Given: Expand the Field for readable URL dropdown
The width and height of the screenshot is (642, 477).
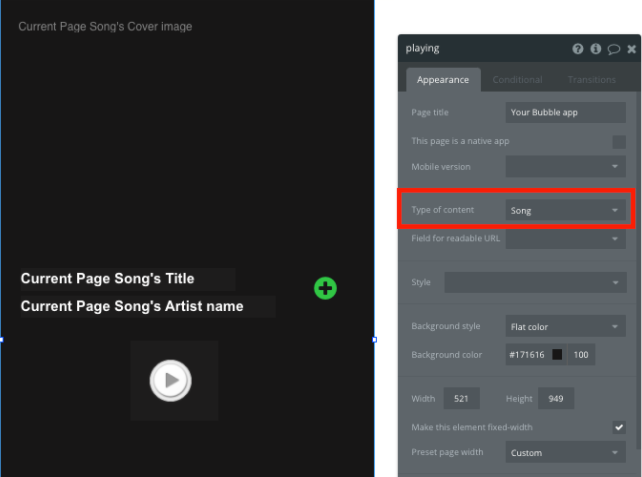Looking at the screenshot, I should [565, 239].
